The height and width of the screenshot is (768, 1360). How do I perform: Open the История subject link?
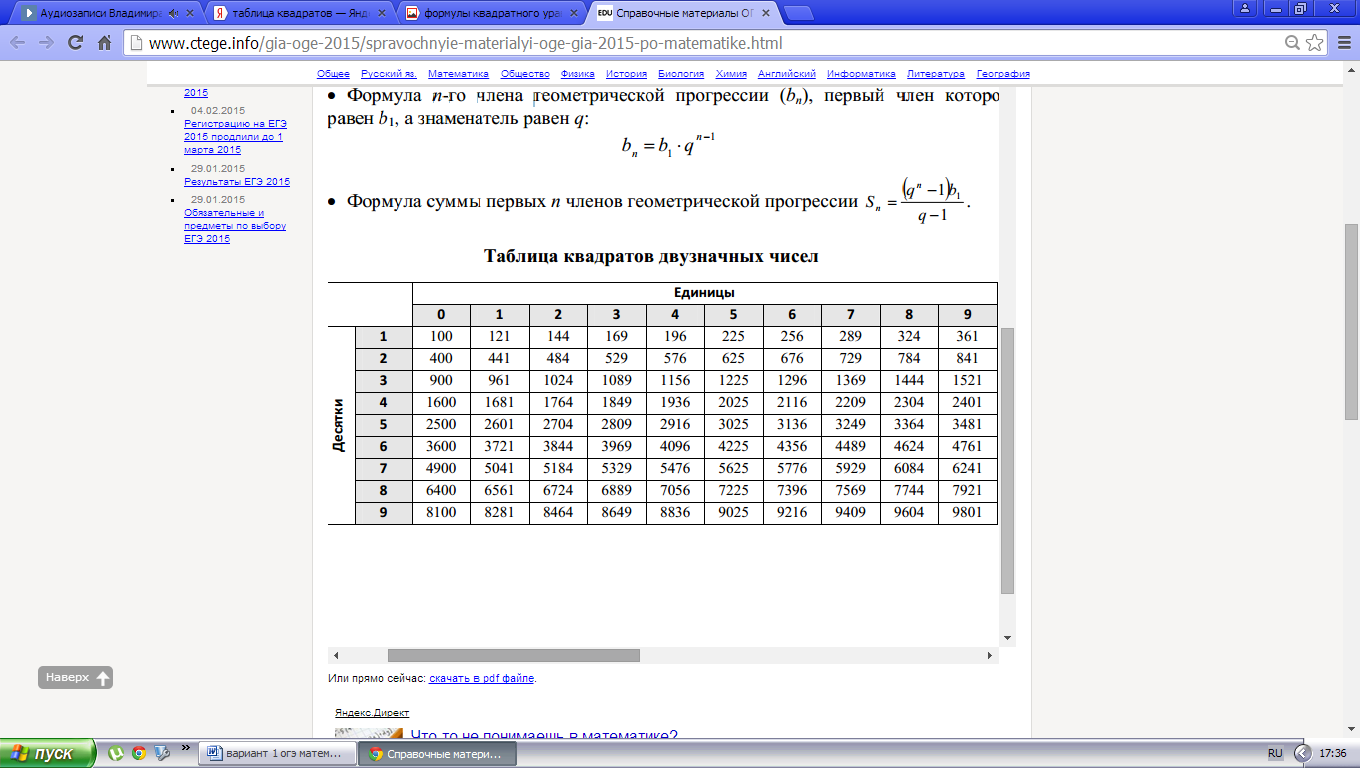point(626,74)
